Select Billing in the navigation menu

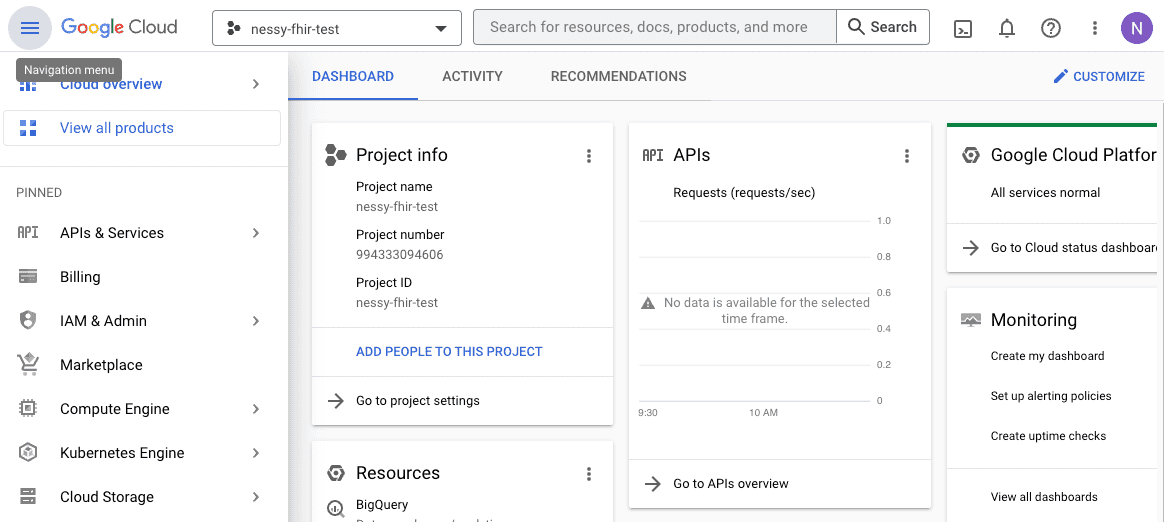(x=80, y=277)
